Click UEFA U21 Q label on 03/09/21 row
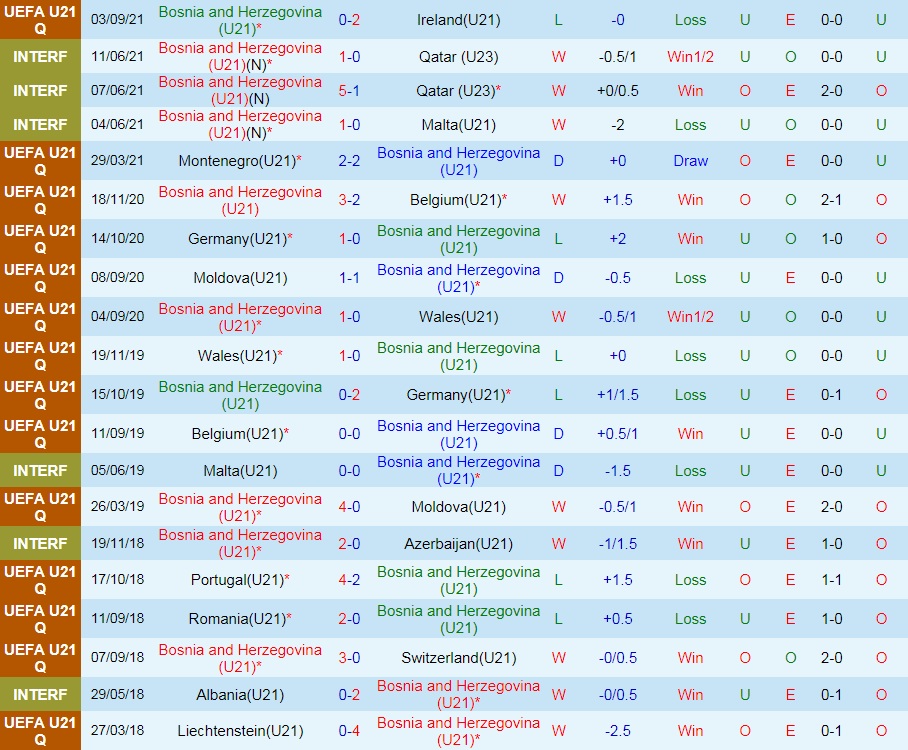The height and width of the screenshot is (750, 908). point(40,20)
